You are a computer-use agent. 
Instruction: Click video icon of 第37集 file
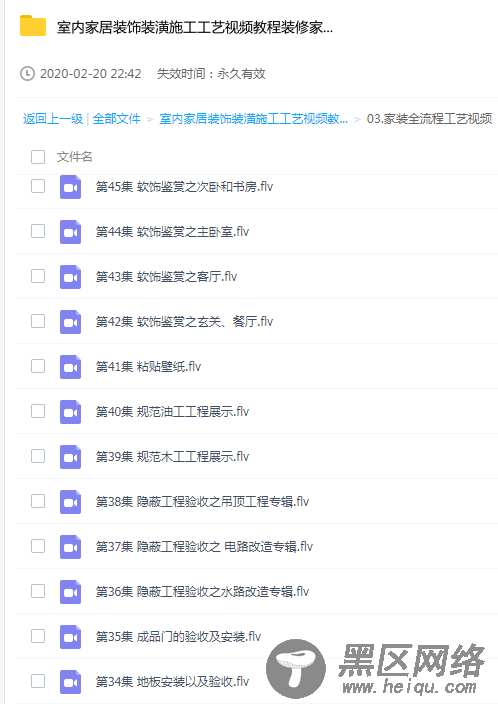71,546
